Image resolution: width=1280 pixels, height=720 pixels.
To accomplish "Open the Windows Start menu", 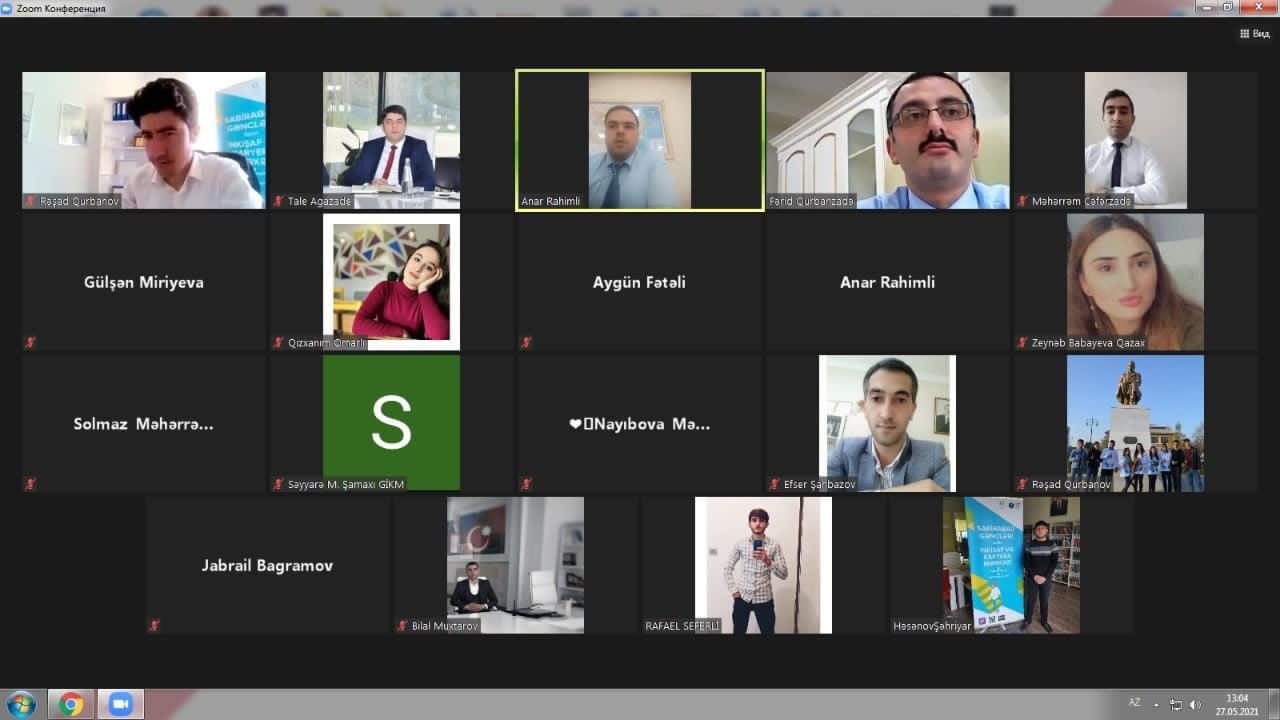I will click(21, 704).
